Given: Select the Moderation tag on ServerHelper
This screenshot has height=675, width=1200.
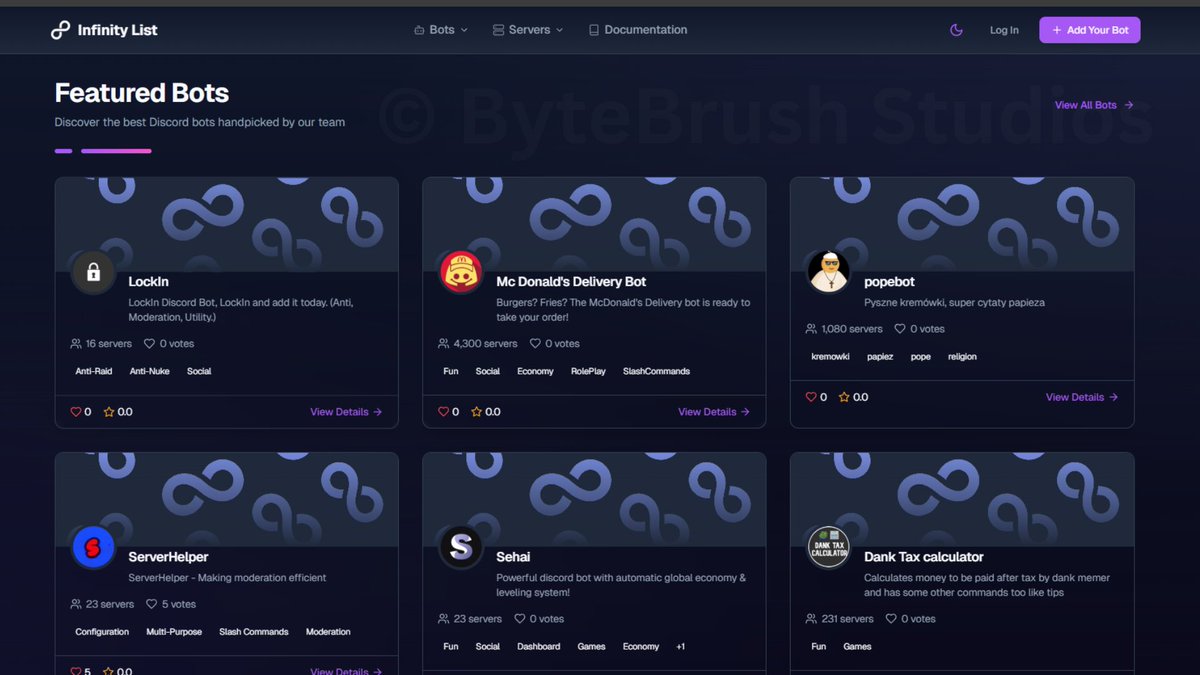Looking at the screenshot, I should (328, 632).
